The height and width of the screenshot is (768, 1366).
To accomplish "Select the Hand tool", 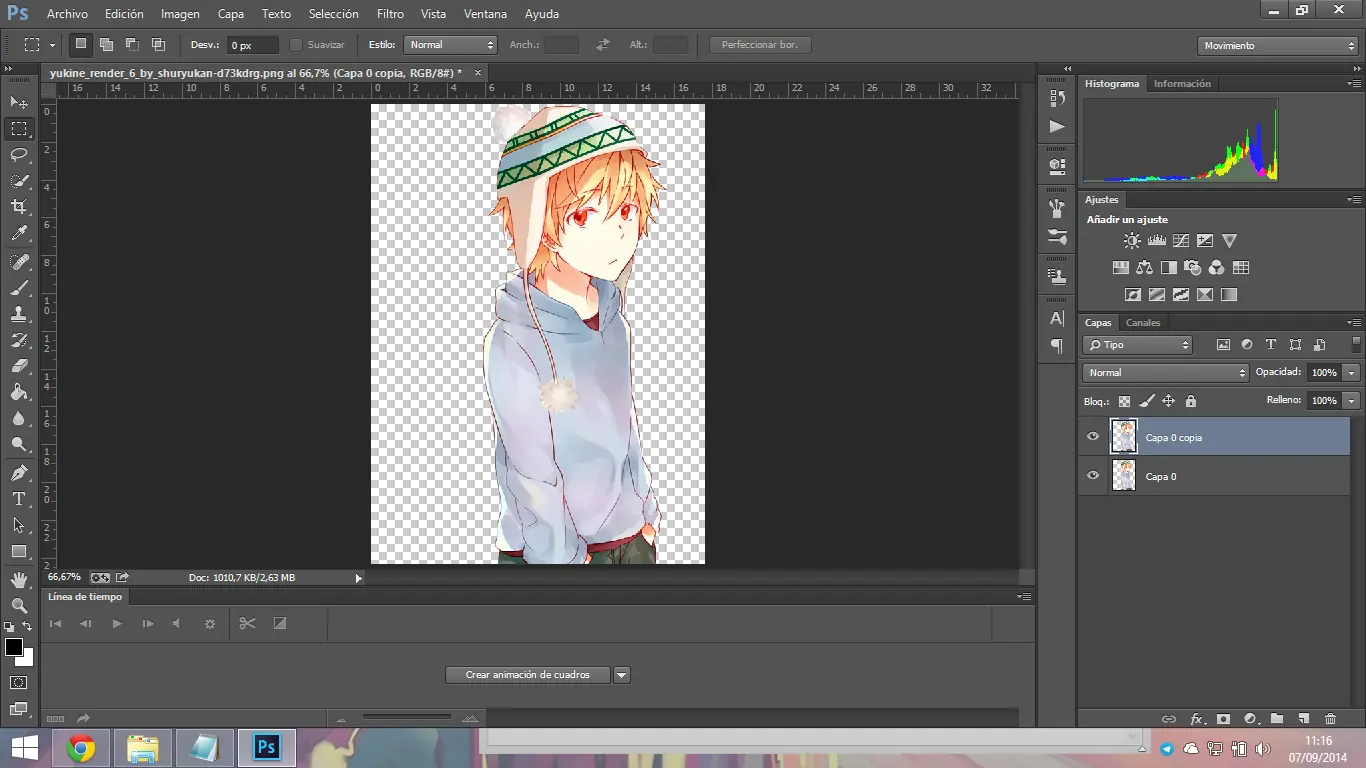I will [19, 579].
